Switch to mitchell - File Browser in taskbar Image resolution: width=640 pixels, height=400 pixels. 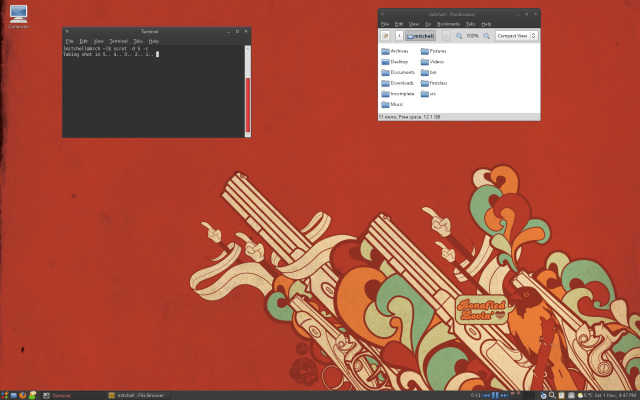point(138,396)
